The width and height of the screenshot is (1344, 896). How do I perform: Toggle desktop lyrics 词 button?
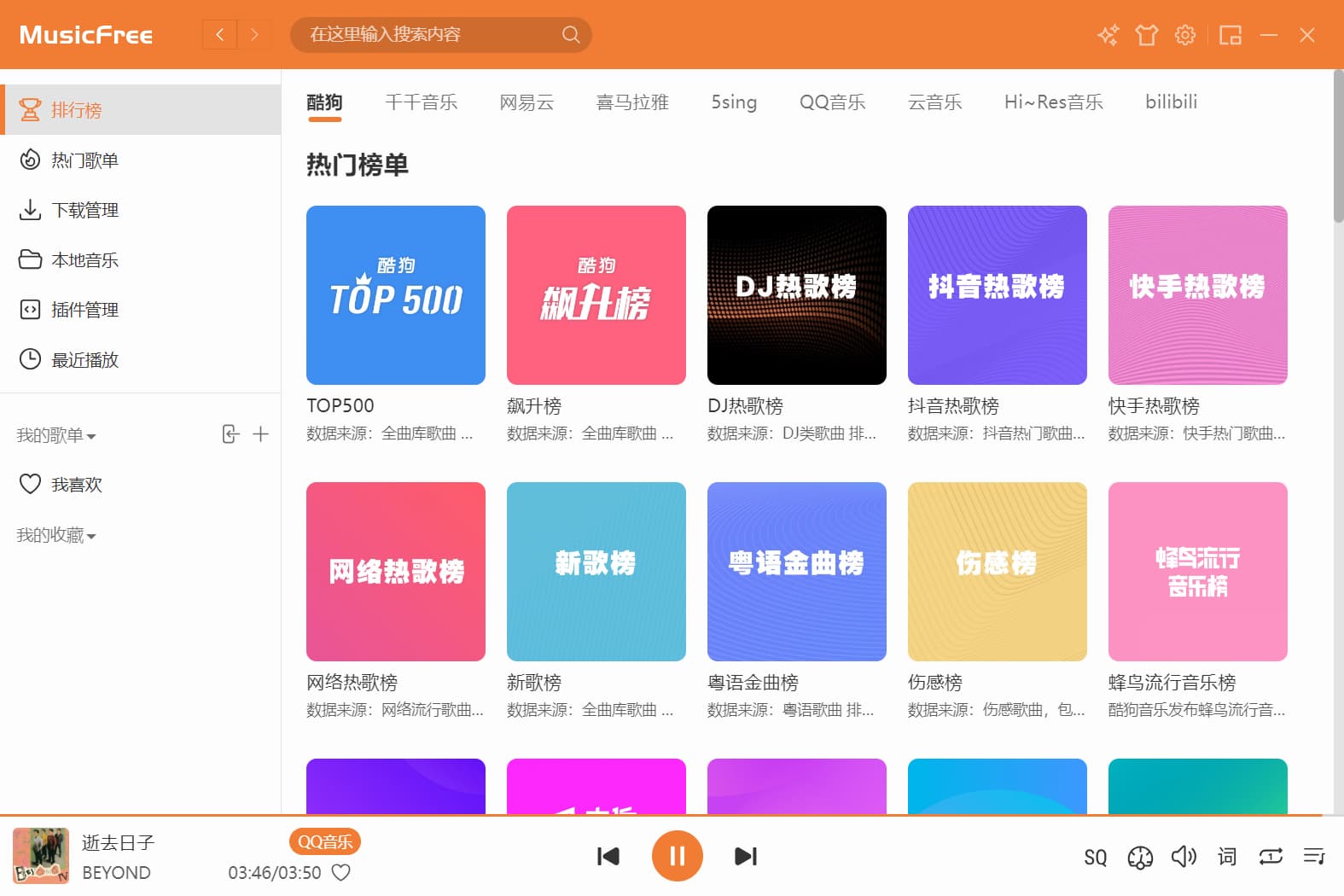(x=1227, y=856)
